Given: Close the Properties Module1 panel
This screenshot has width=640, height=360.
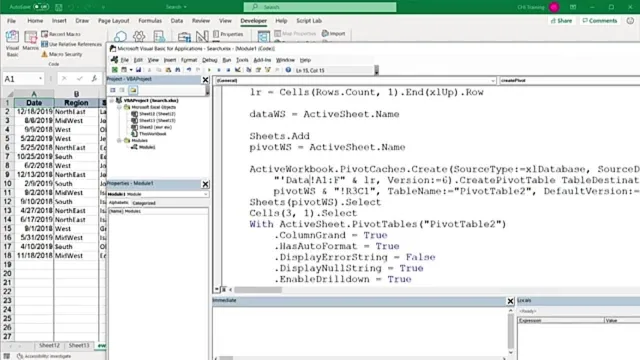Looking at the screenshot, I should [205, 184].
